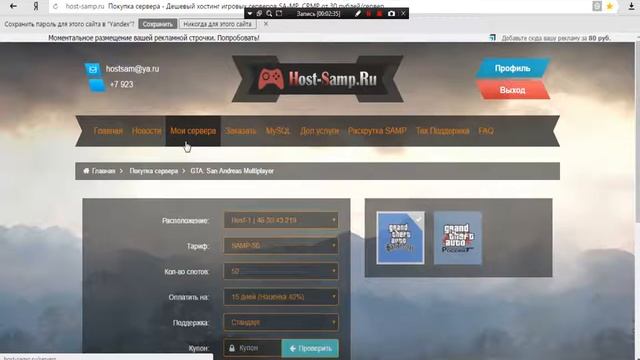Click breadcrumb 'GTA: San Andreas Multiplayer'
This screenshot has width=640, height=360.
[232, 171]
